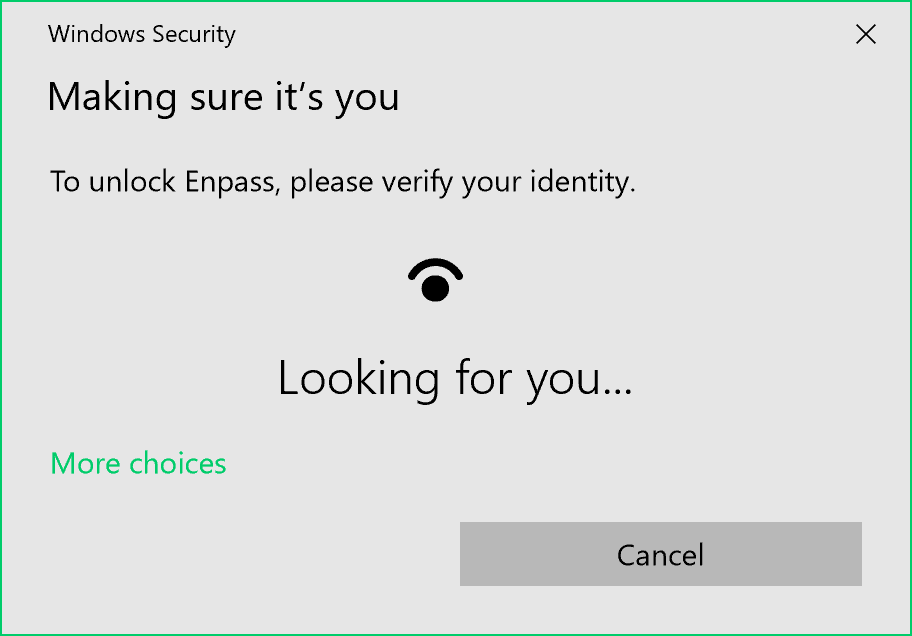Click the "Making sure it's you" heading
912x636 pixels.
(x=223, y=97)
